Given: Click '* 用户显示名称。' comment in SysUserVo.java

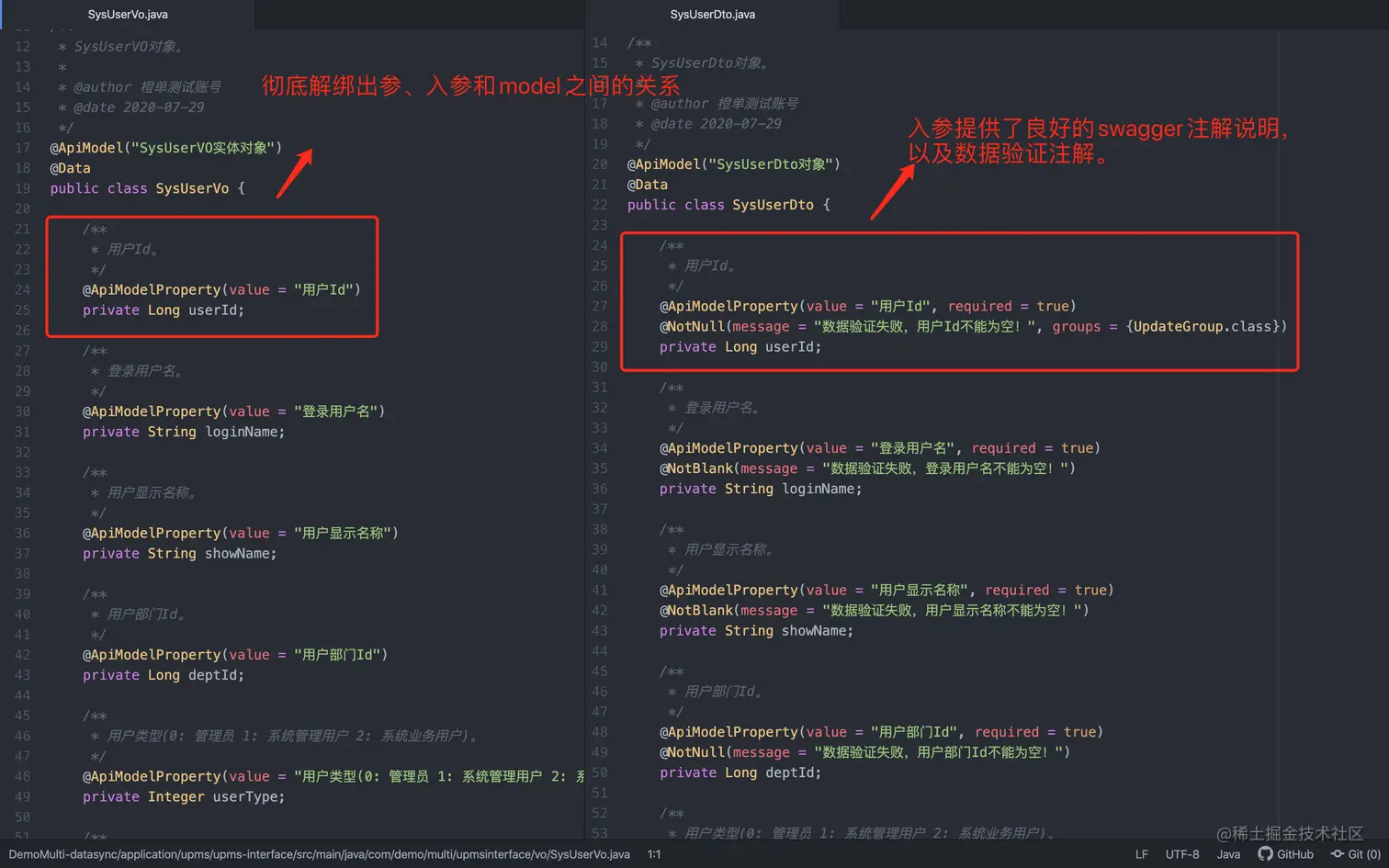Looking at the screenshot, I should pyautogui.click(x=143, y=493).
